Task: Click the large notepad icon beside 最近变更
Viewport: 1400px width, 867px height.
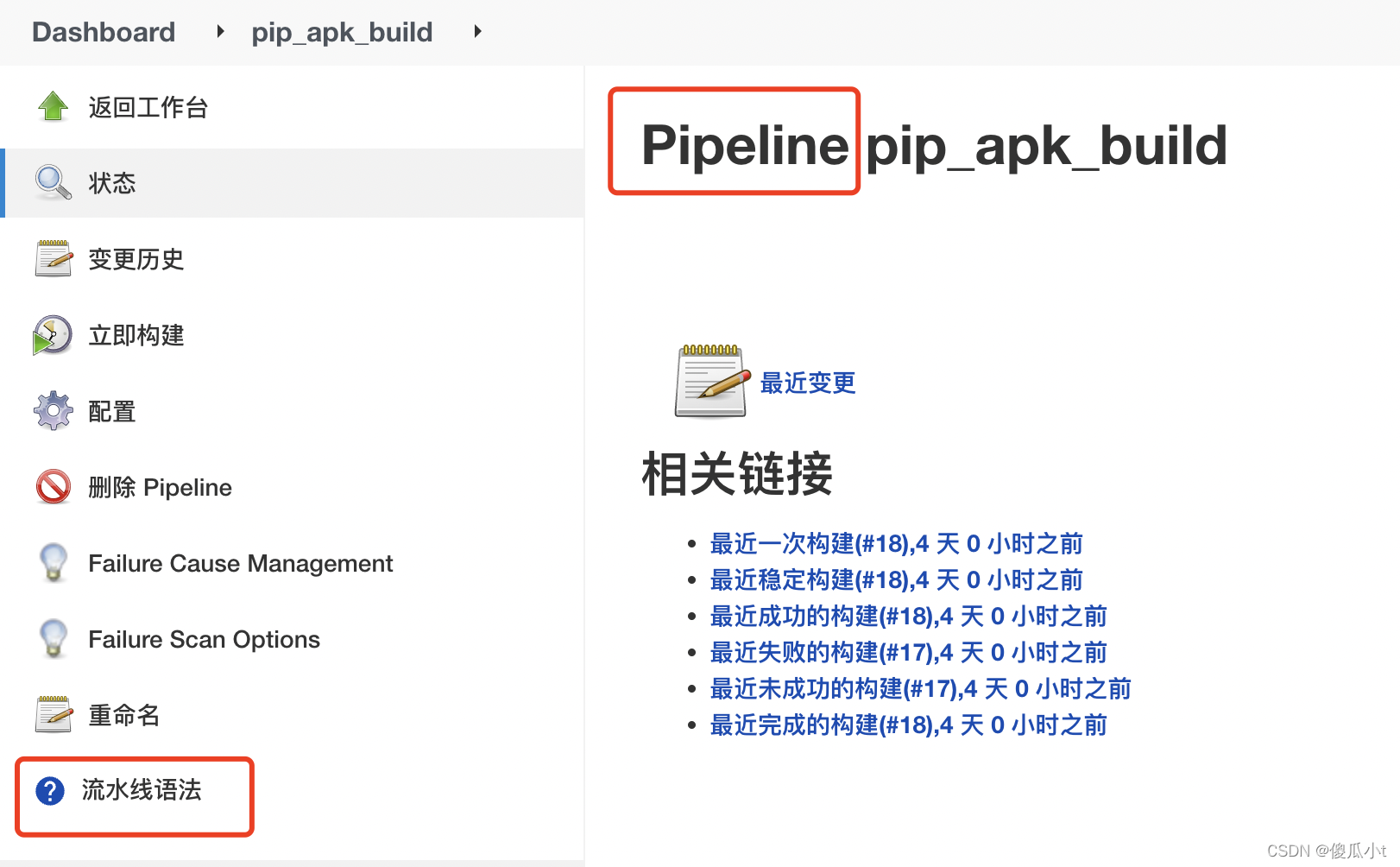Action: [713, 381]
